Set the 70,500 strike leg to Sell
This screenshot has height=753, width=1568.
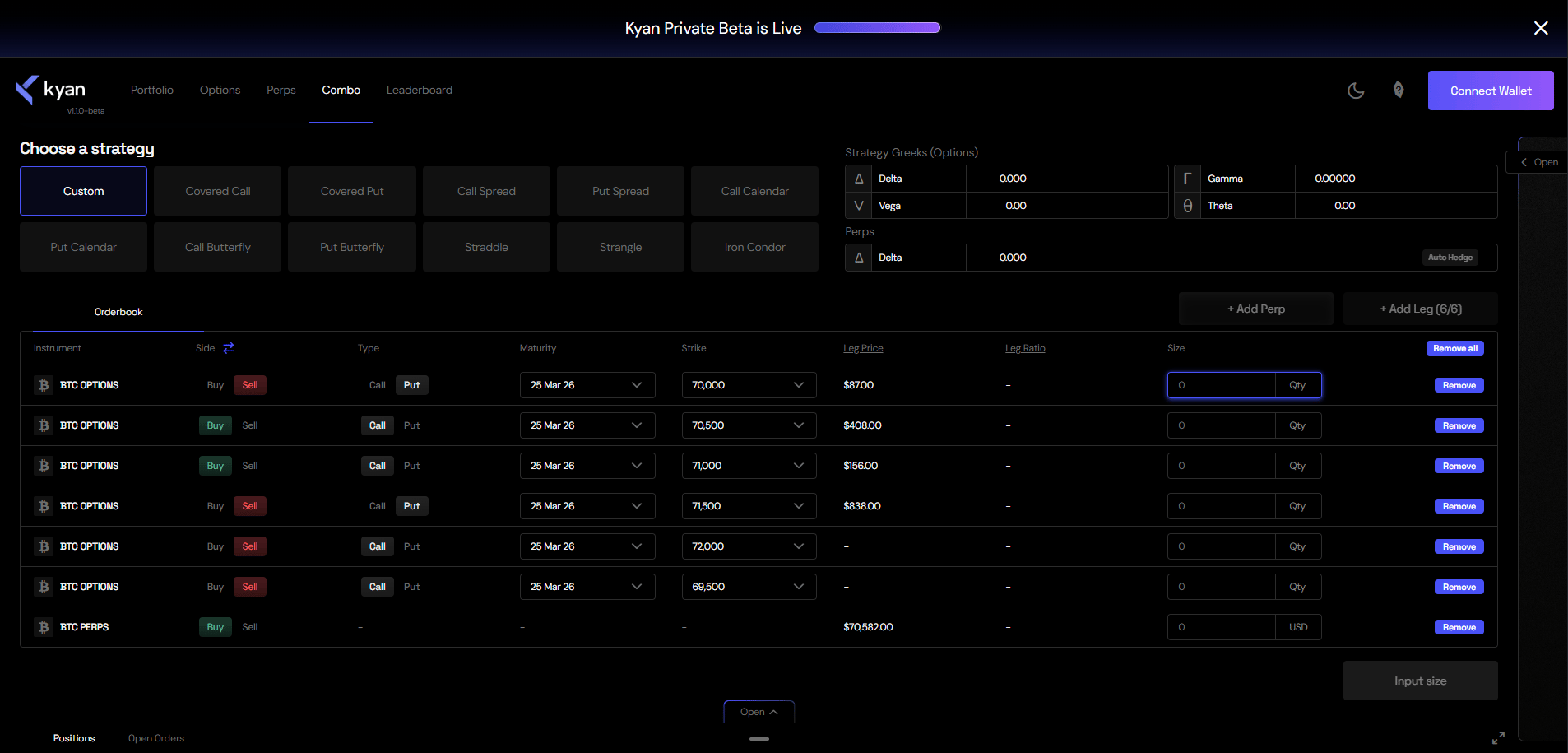click(250, 425)
